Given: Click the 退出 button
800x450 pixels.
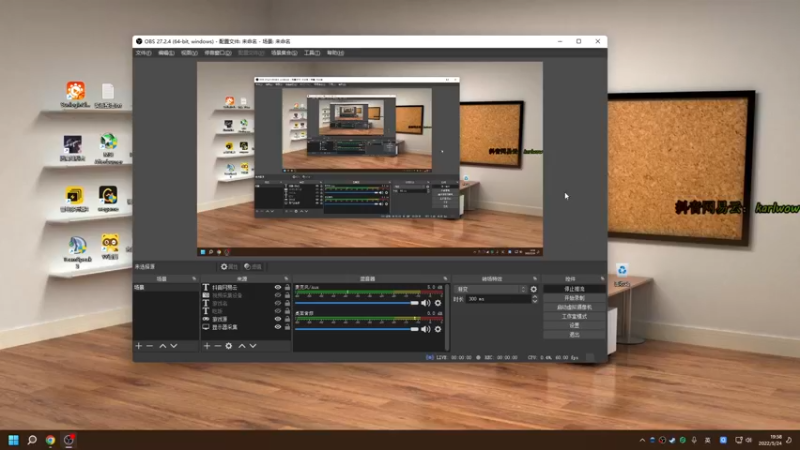Looking at the screenshot, I should click(x=574, y=335).
